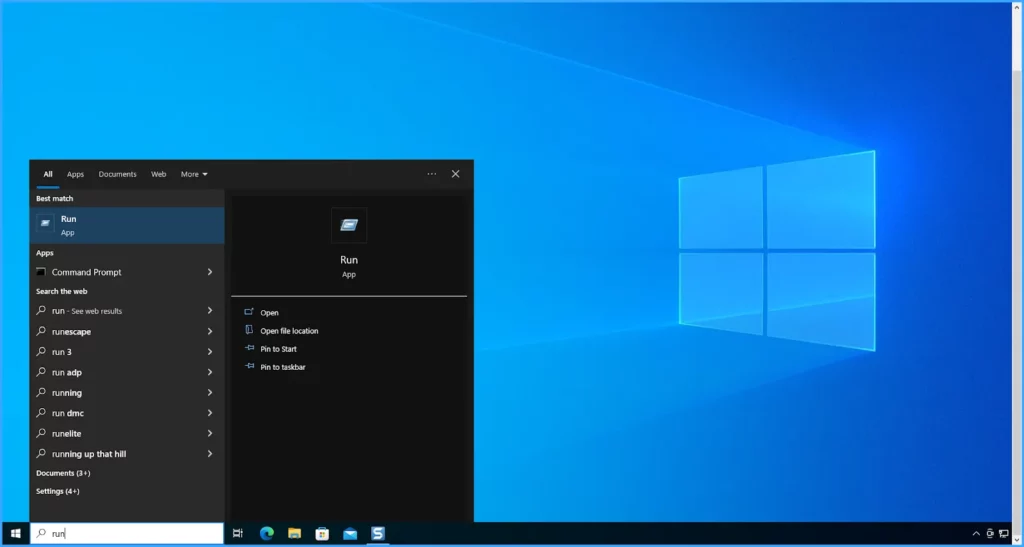Screen dimensions: 1024x547
Task: Click Open in the Run app actions
Action: (269, 313)
